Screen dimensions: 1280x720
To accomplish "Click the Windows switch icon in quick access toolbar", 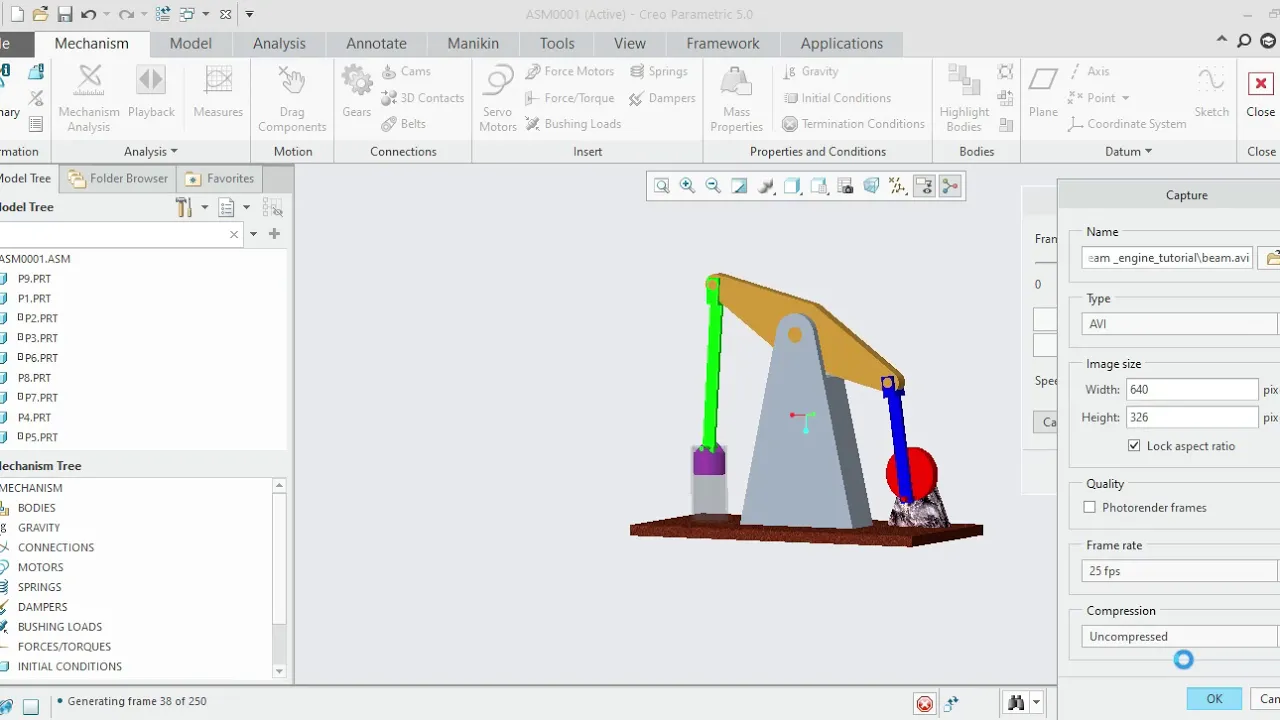I will point(187,14).
